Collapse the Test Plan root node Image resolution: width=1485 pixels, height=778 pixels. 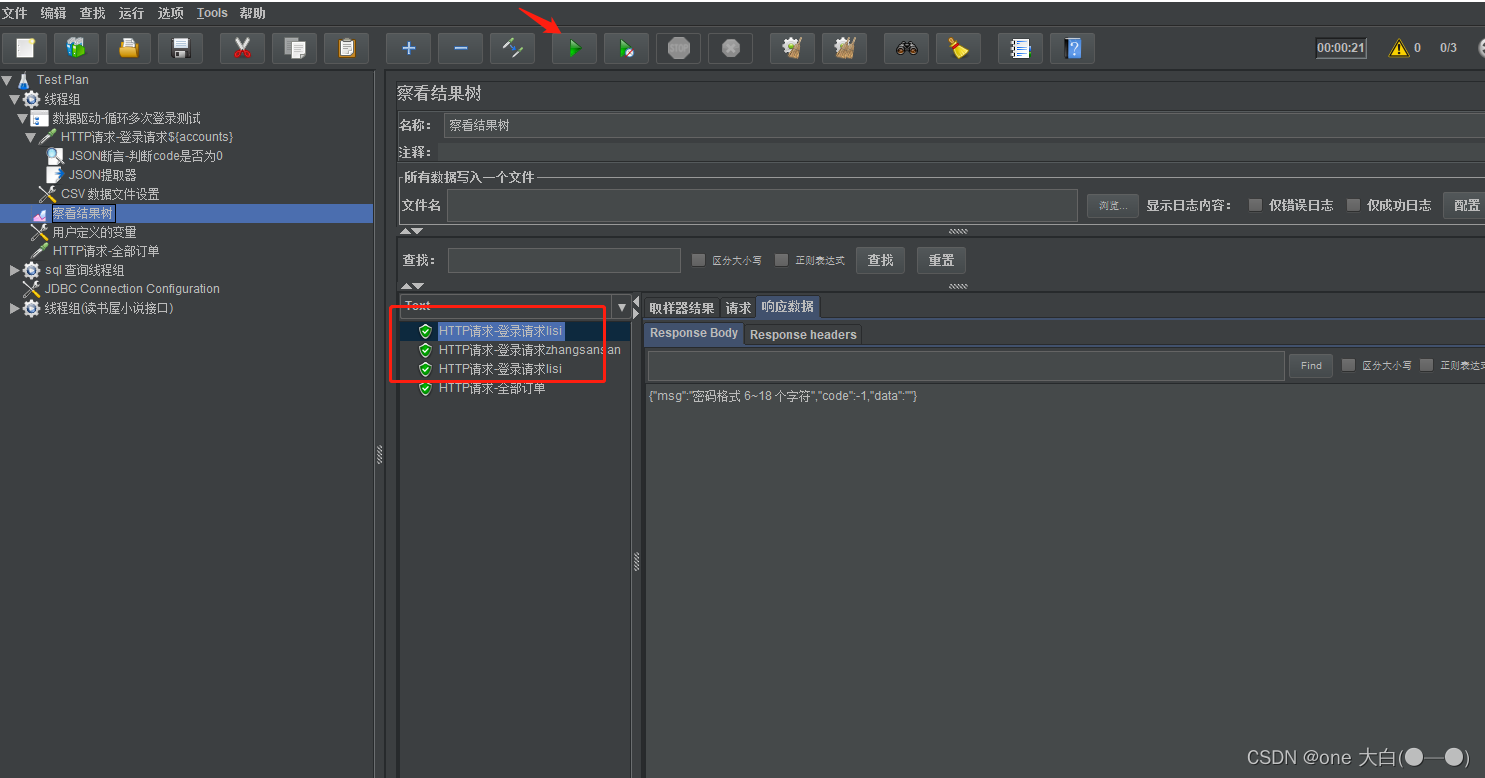pos(7,80)
